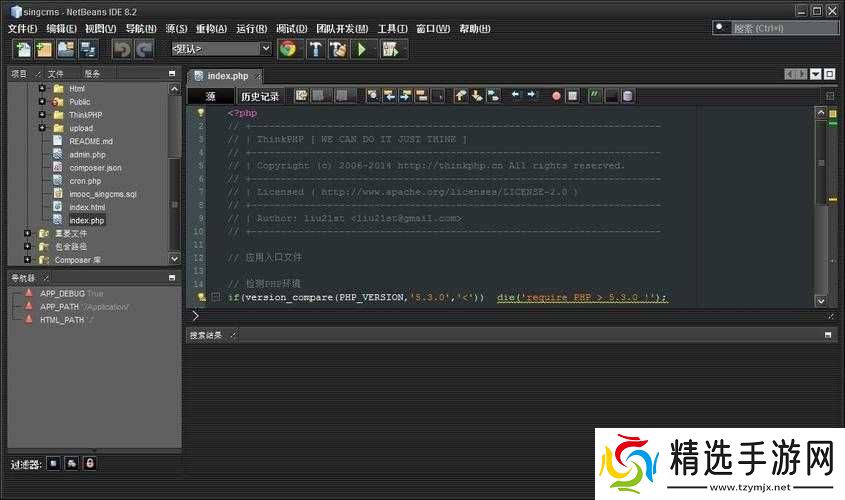Screen dimensions: 845x500
Task: Toggle the middle navigator filter button
Action: point(71,463)
